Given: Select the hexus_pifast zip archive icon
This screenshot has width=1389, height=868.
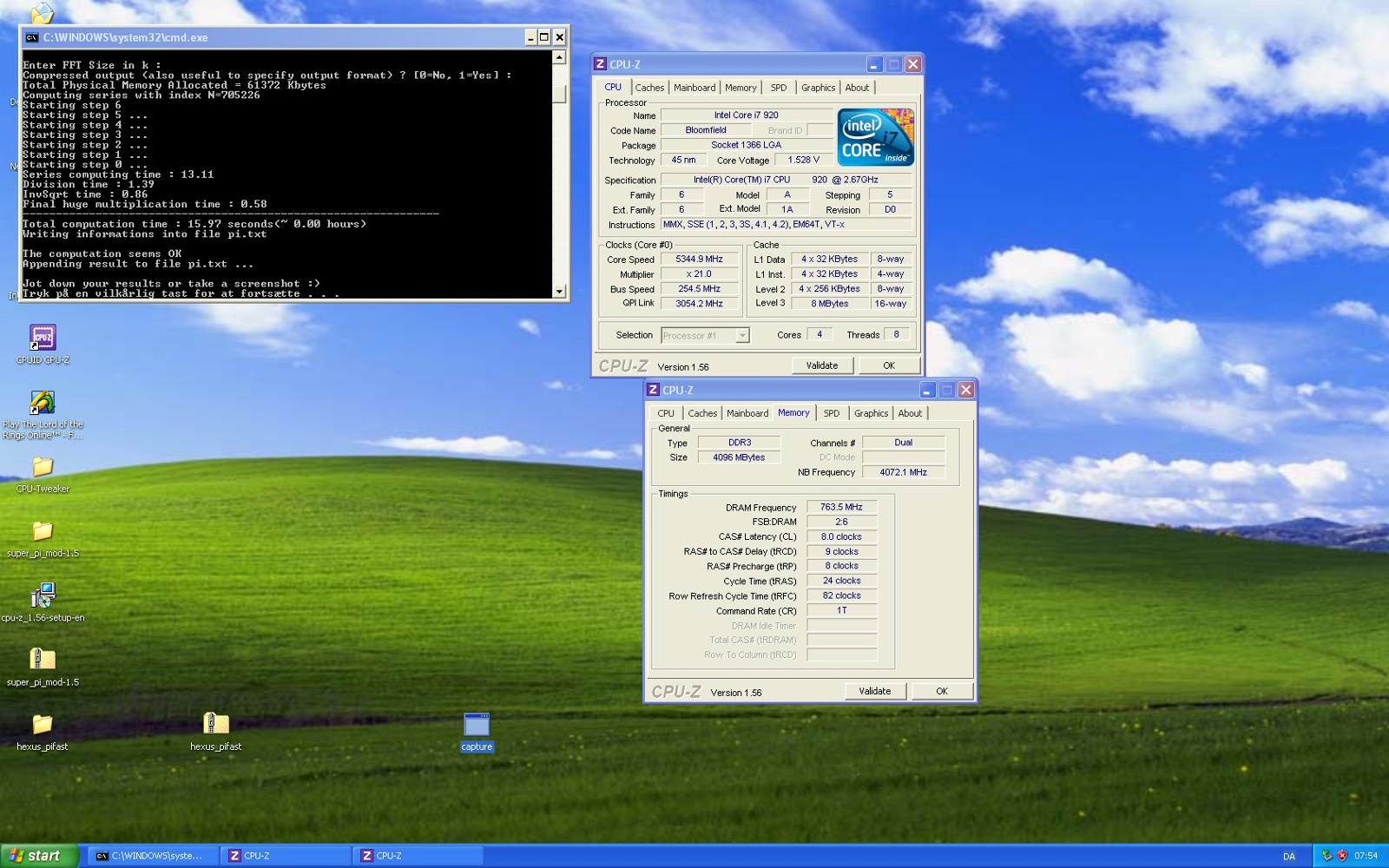Looking at the screenshot, I should pos(215,724).
